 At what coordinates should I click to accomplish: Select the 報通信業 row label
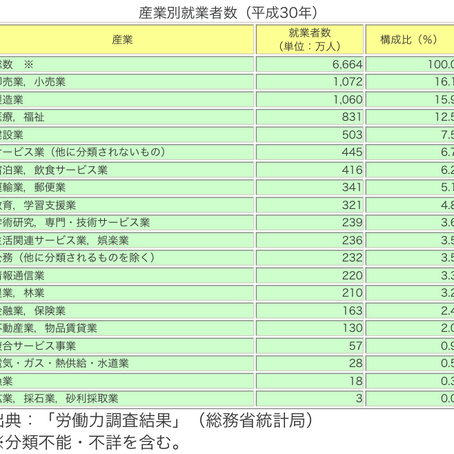click(x=23, y=276)
